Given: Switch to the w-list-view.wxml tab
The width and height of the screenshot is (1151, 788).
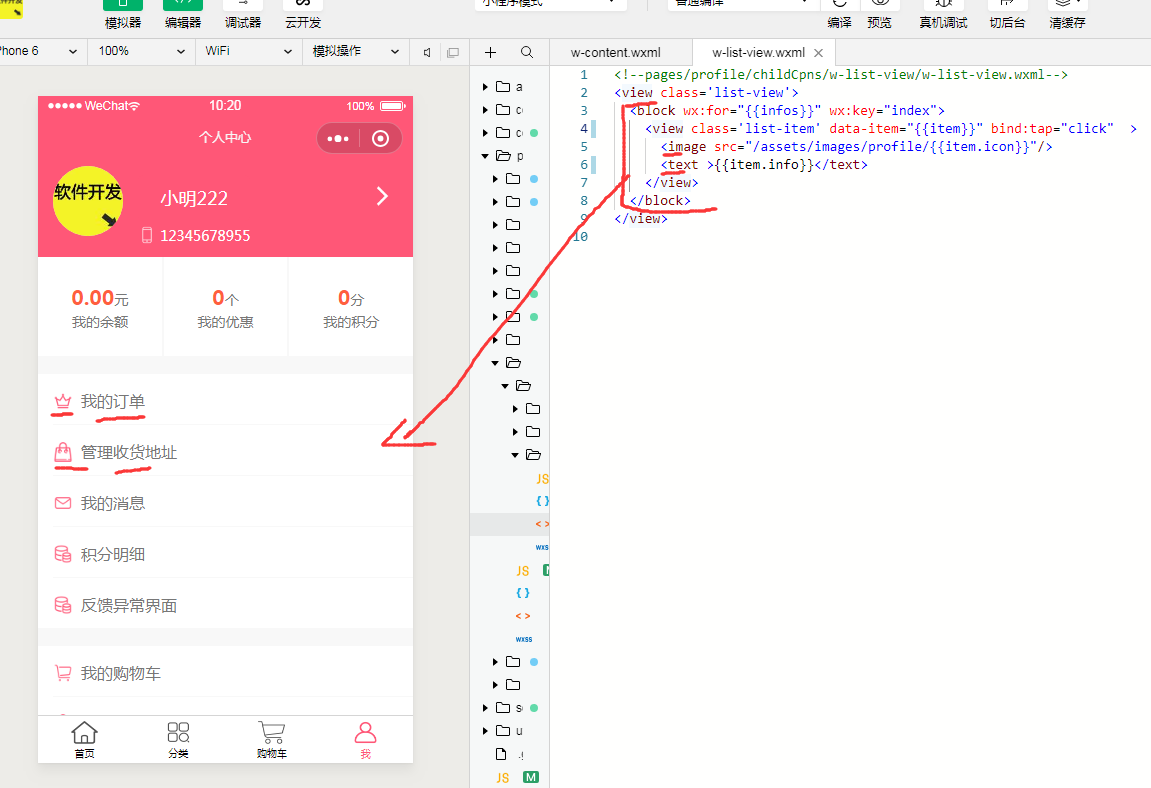Looking at the screenshot, I should click(x=758, y=53).
